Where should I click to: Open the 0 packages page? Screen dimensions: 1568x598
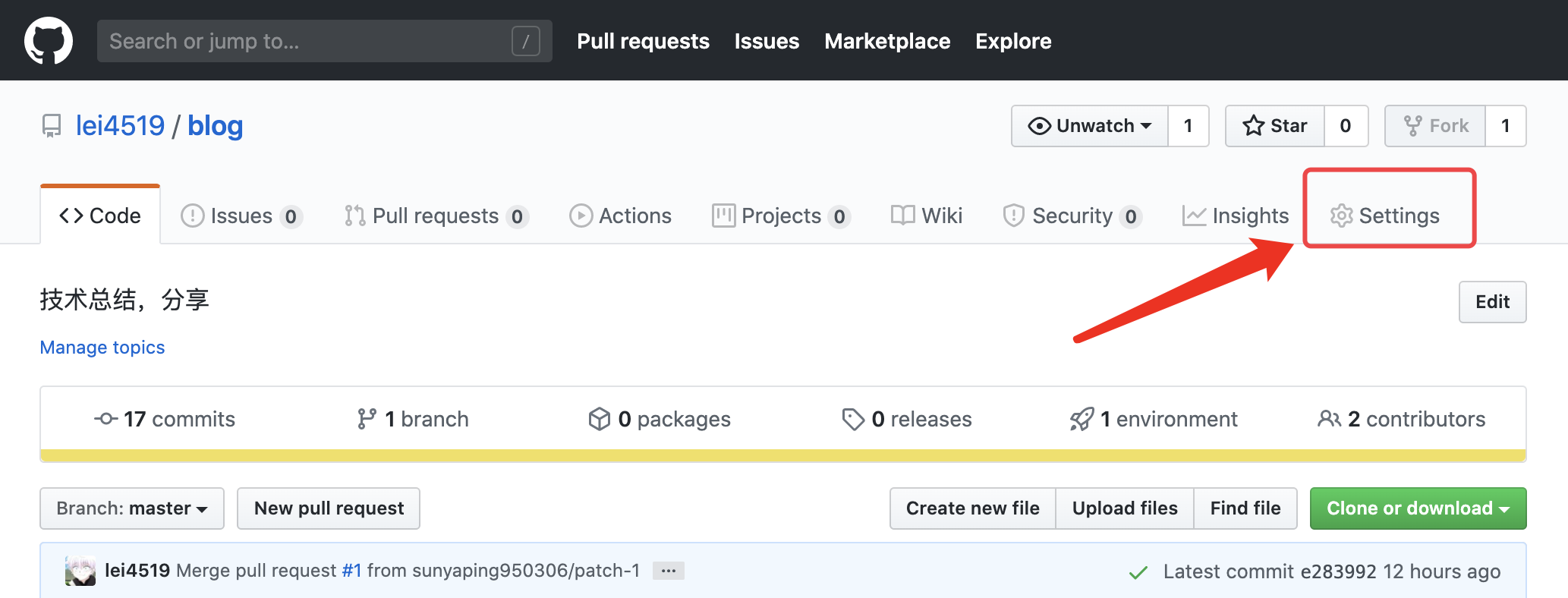tap(660, 419)
